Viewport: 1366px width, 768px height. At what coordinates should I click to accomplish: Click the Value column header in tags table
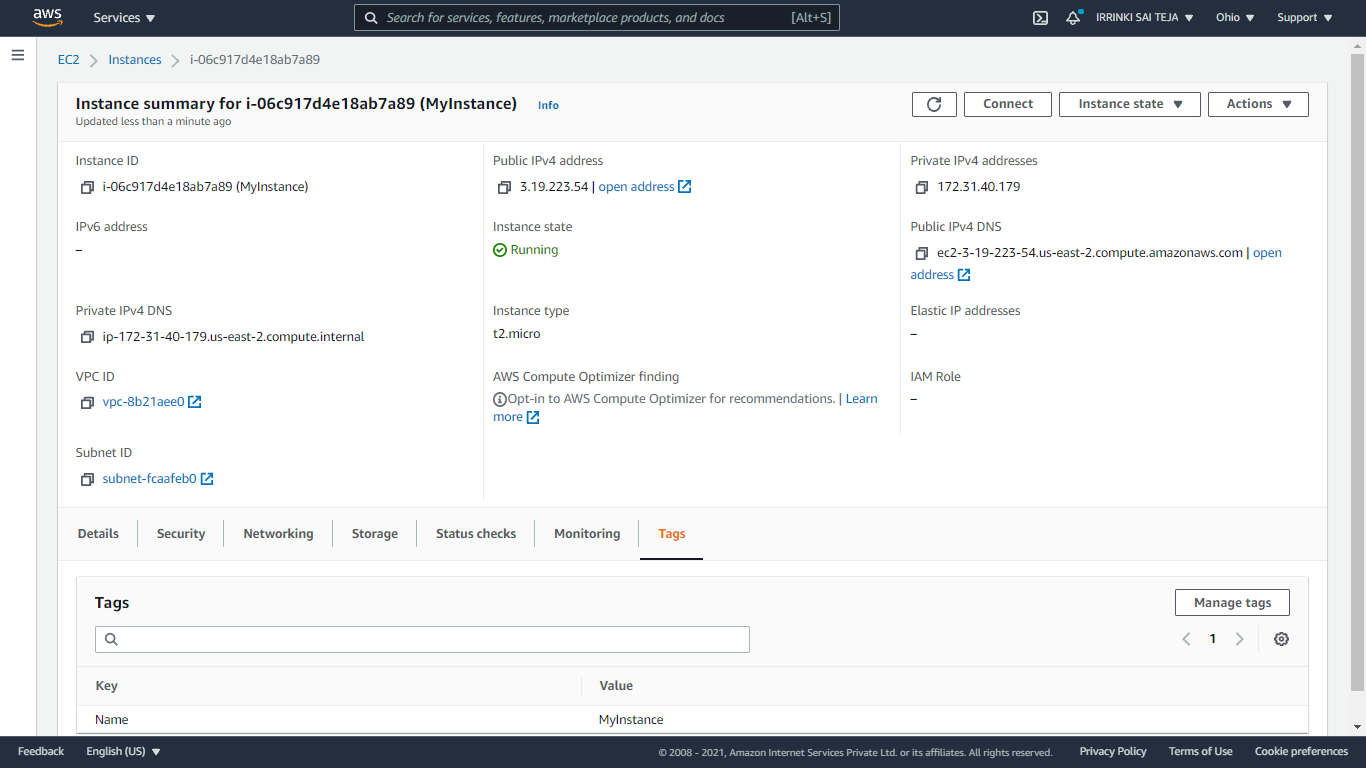tap(616, 686)
